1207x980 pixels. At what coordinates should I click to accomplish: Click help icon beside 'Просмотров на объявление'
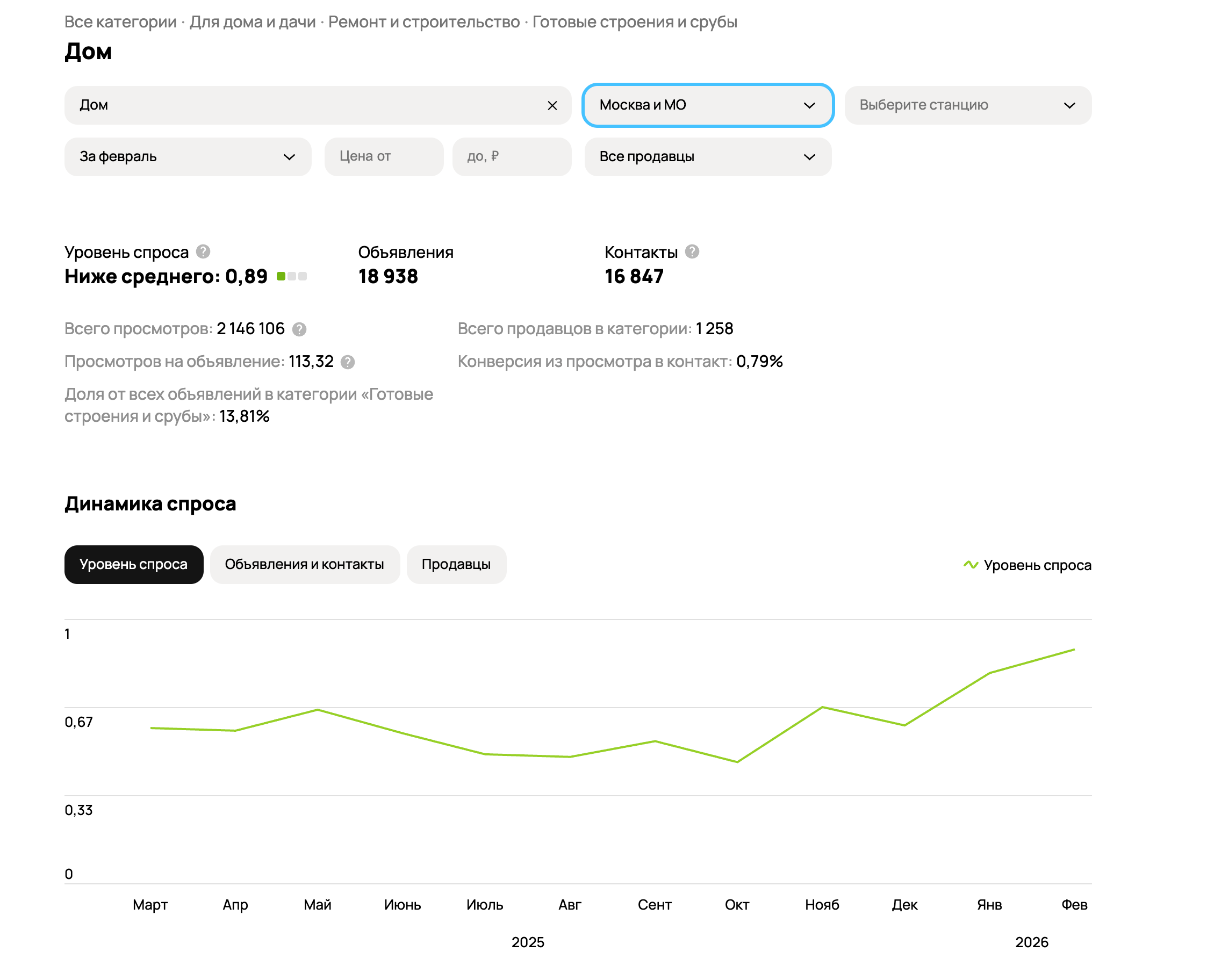coord(348,363)
